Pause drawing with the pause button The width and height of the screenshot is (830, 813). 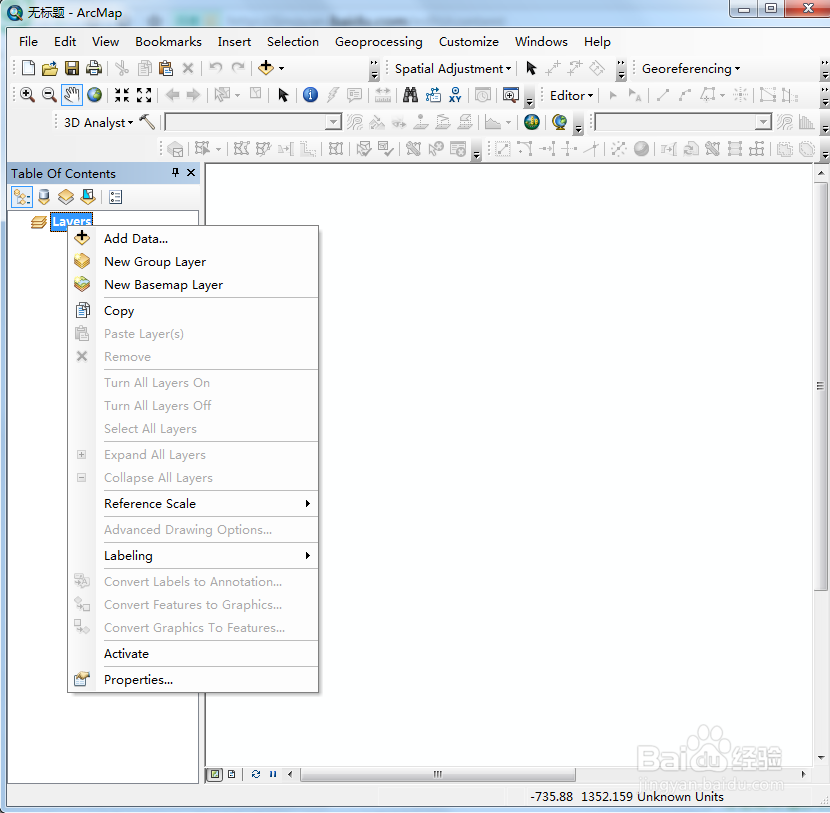click(x=273, y=774)
